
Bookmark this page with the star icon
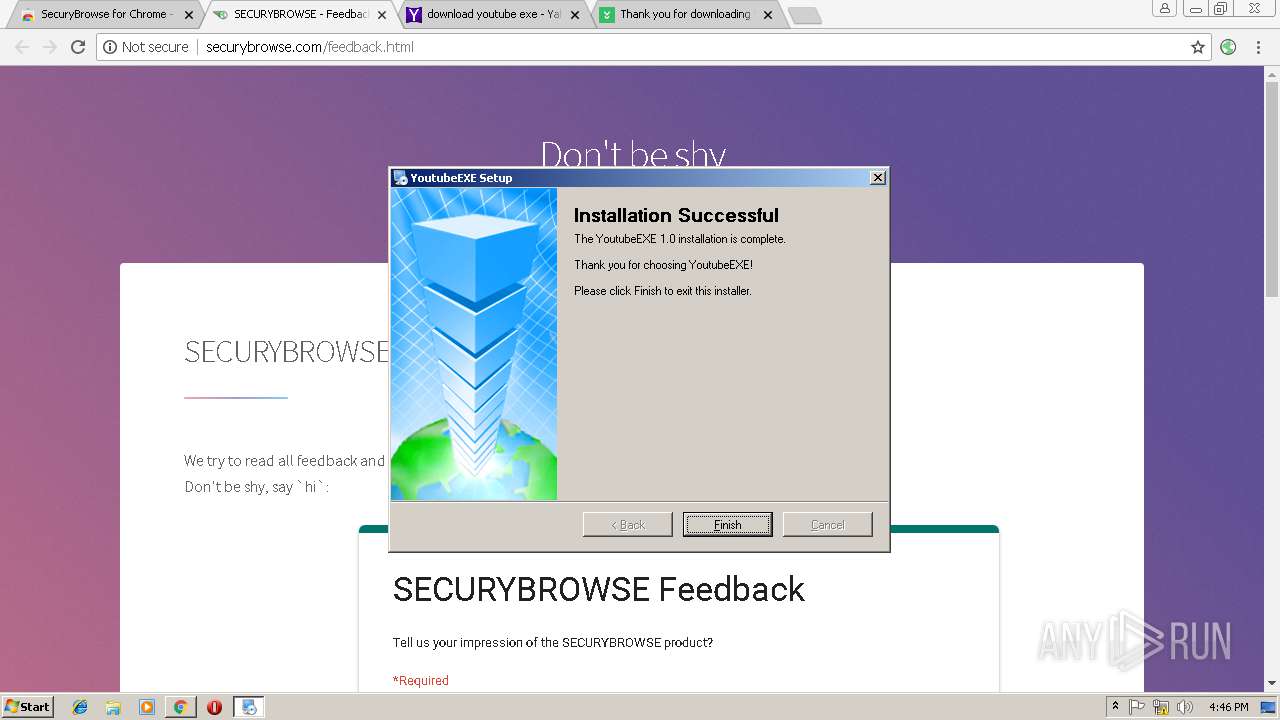(x=1198, y=47)
